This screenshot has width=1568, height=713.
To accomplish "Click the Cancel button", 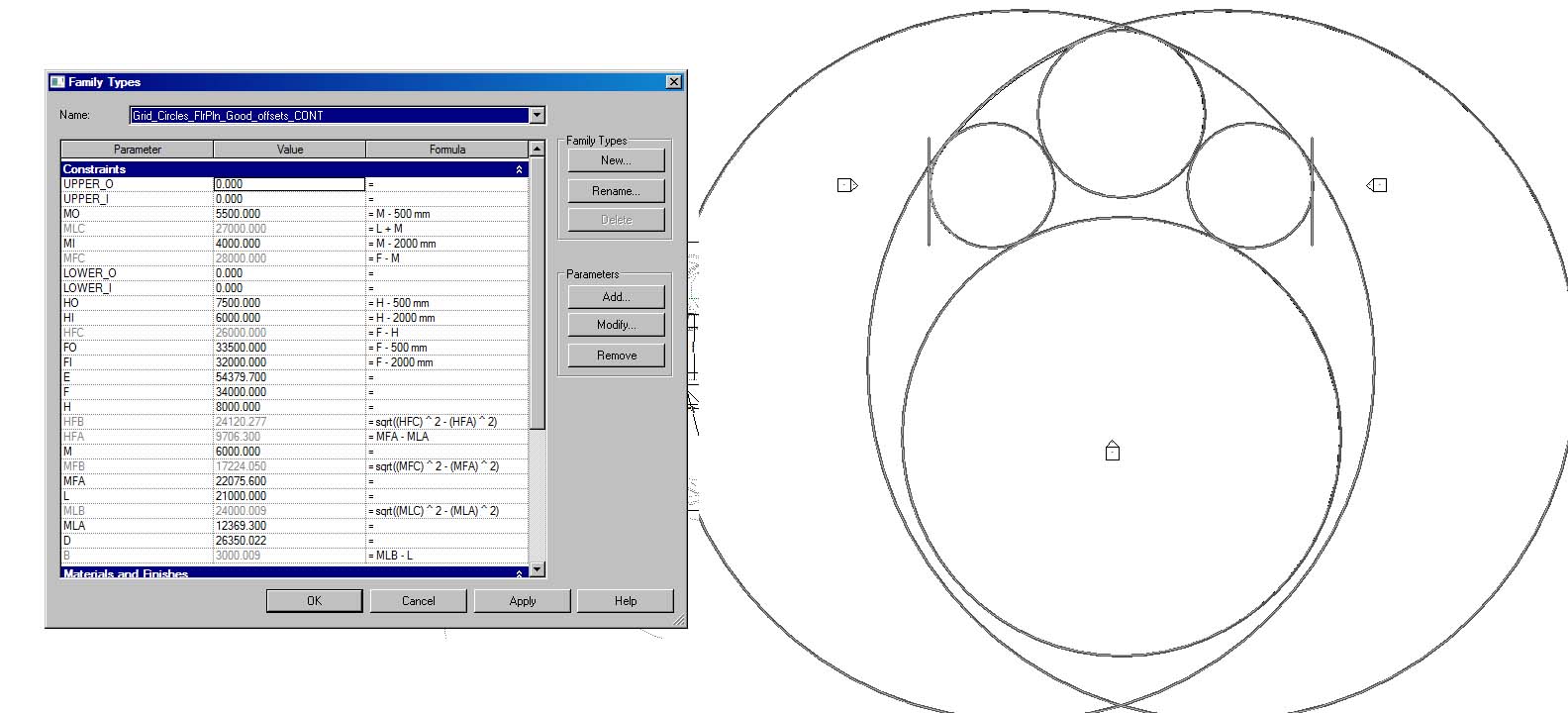I will 418,601.
